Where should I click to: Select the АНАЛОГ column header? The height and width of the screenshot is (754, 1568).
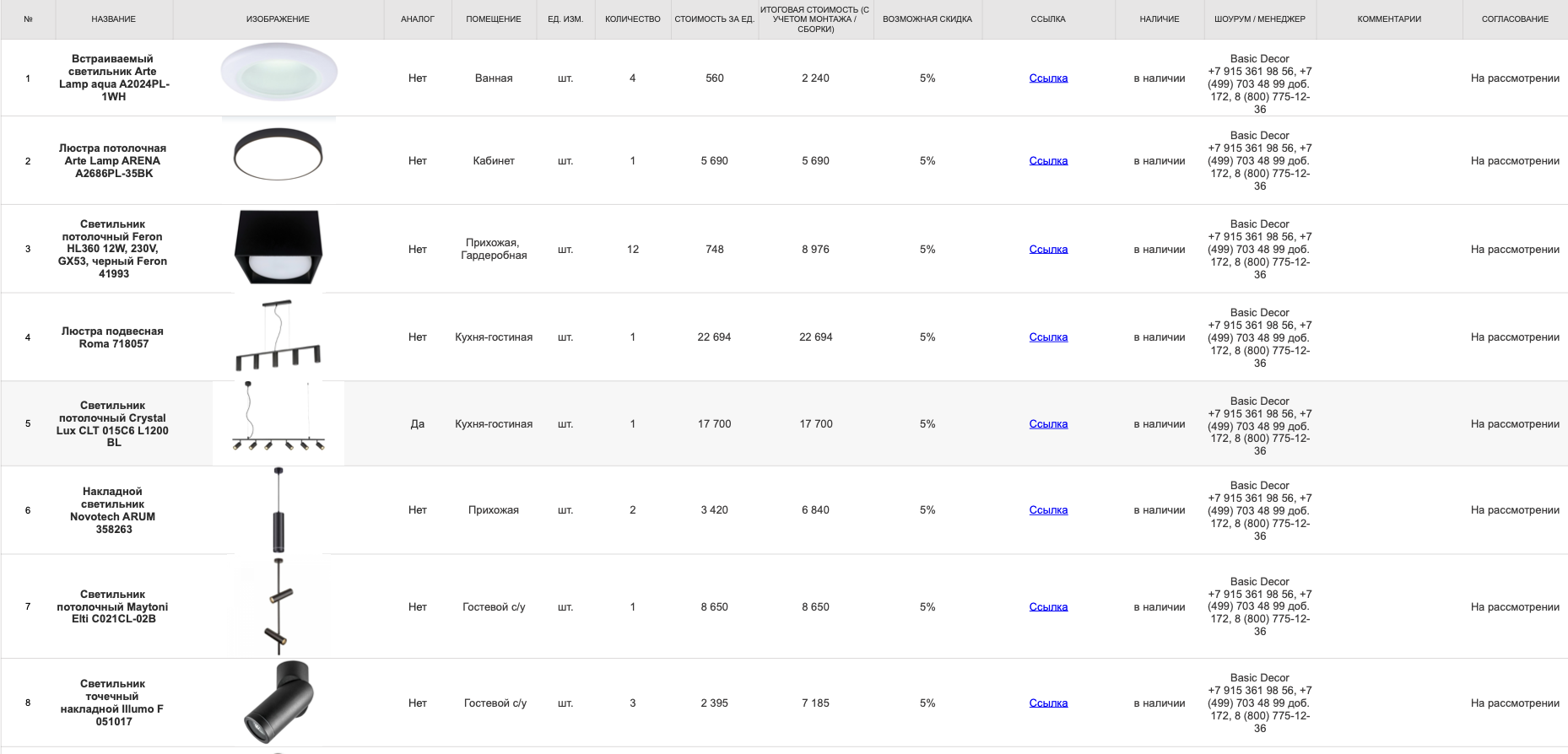click(418, 19)
